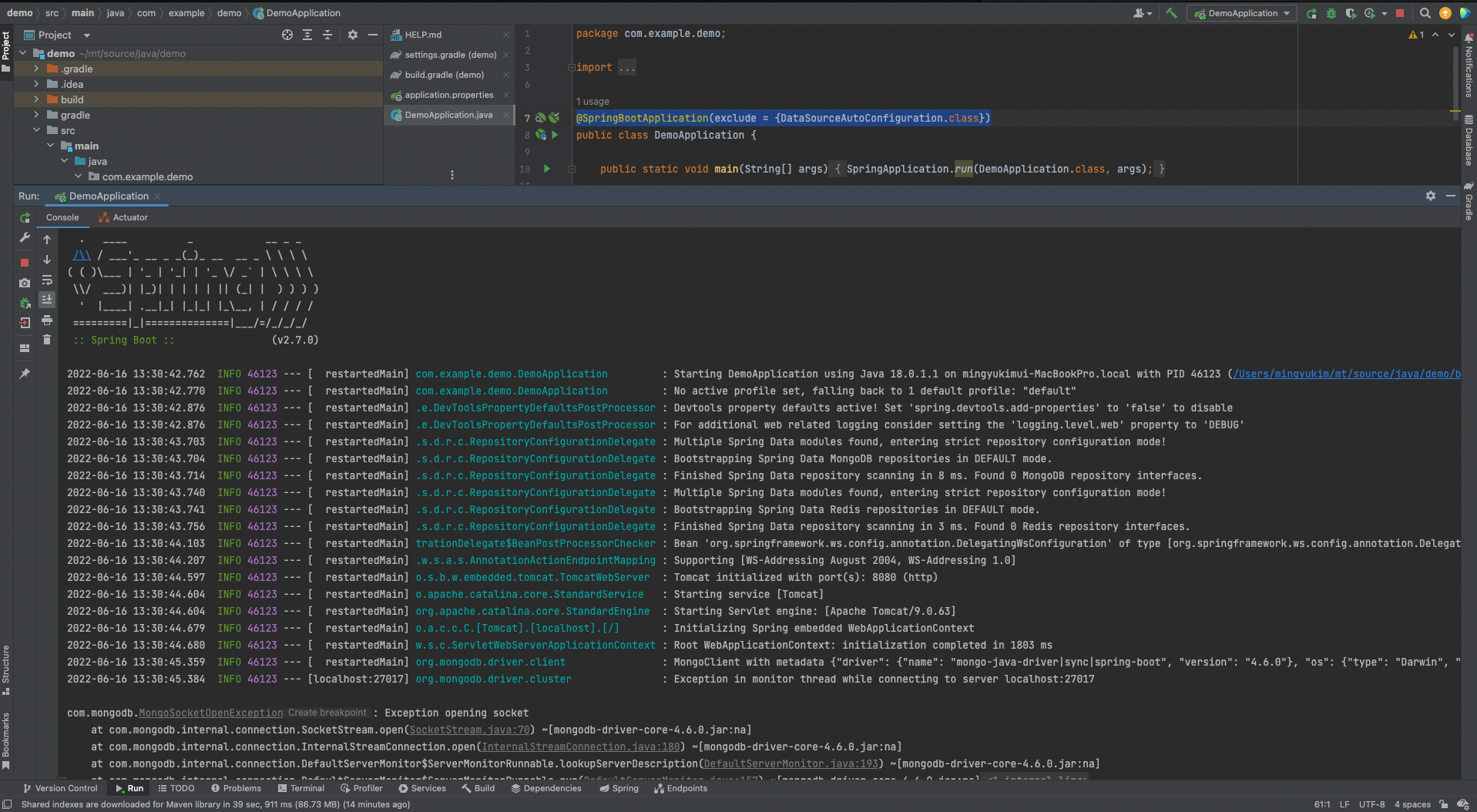The width and height of the screenshot is (1477, 812).
Task: Follow MongoSocketOpenException link
Action: click(211, 713)
